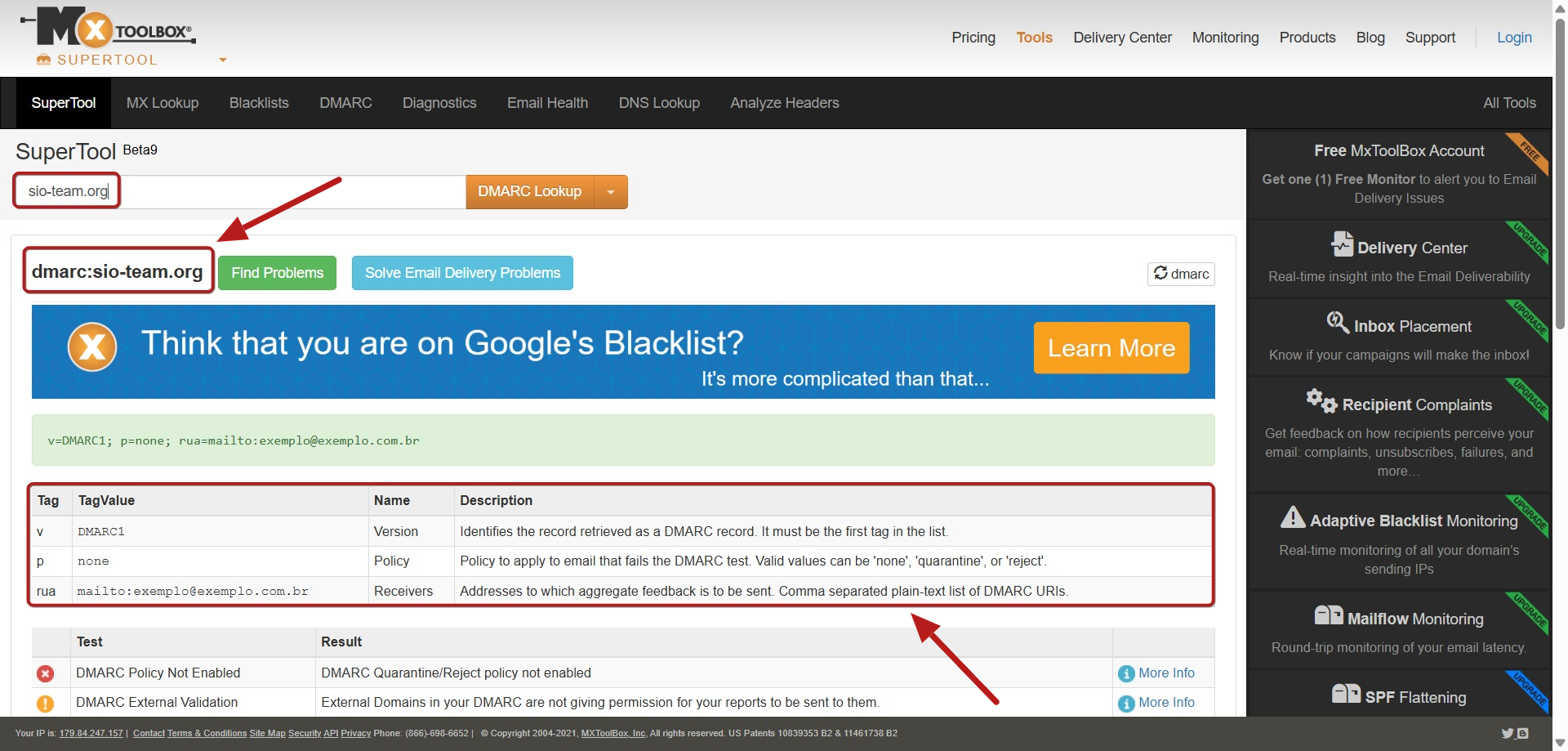Expand the DMARC Lookup dropdown caret
1568x751 pixels.
[611, 192]
